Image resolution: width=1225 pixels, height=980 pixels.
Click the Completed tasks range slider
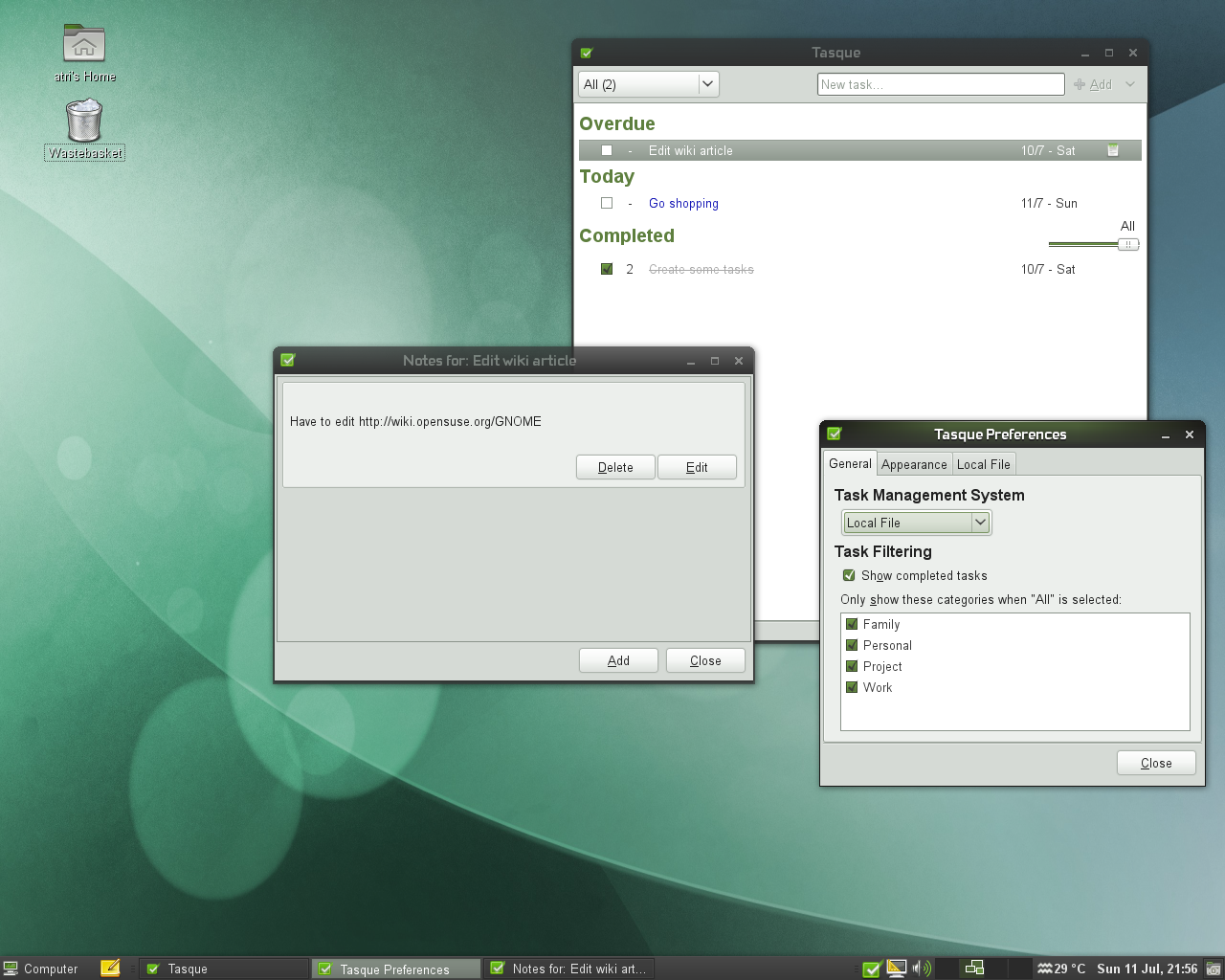pos(1093,244)
